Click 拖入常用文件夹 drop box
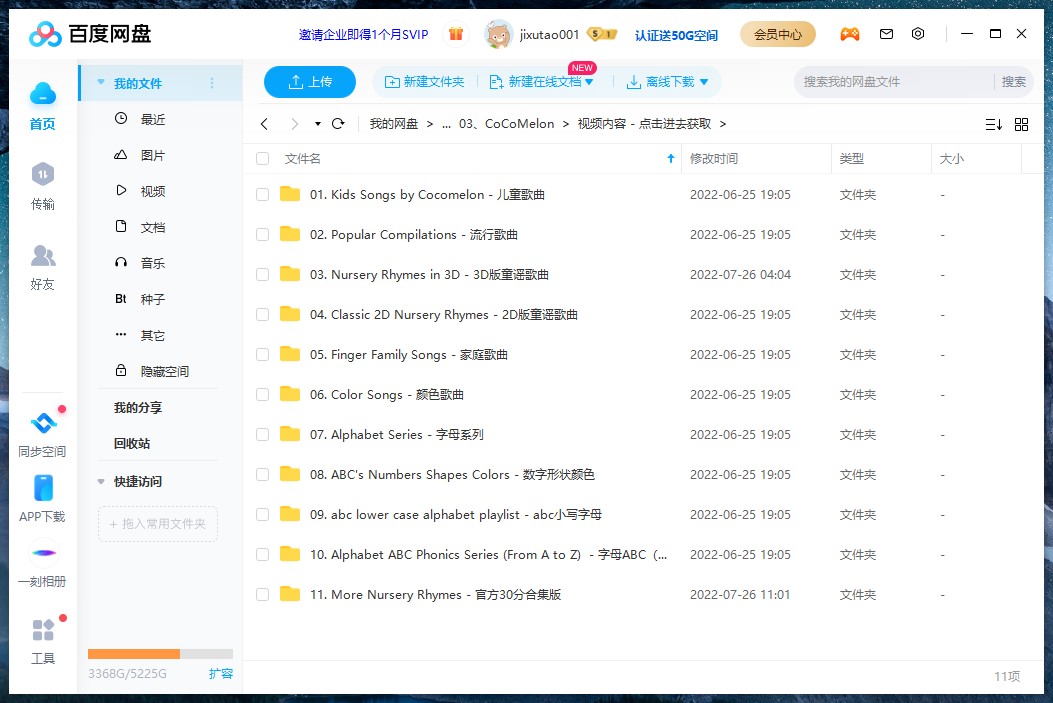Viewport: 1053px width, 703px height. coord(158,524)
